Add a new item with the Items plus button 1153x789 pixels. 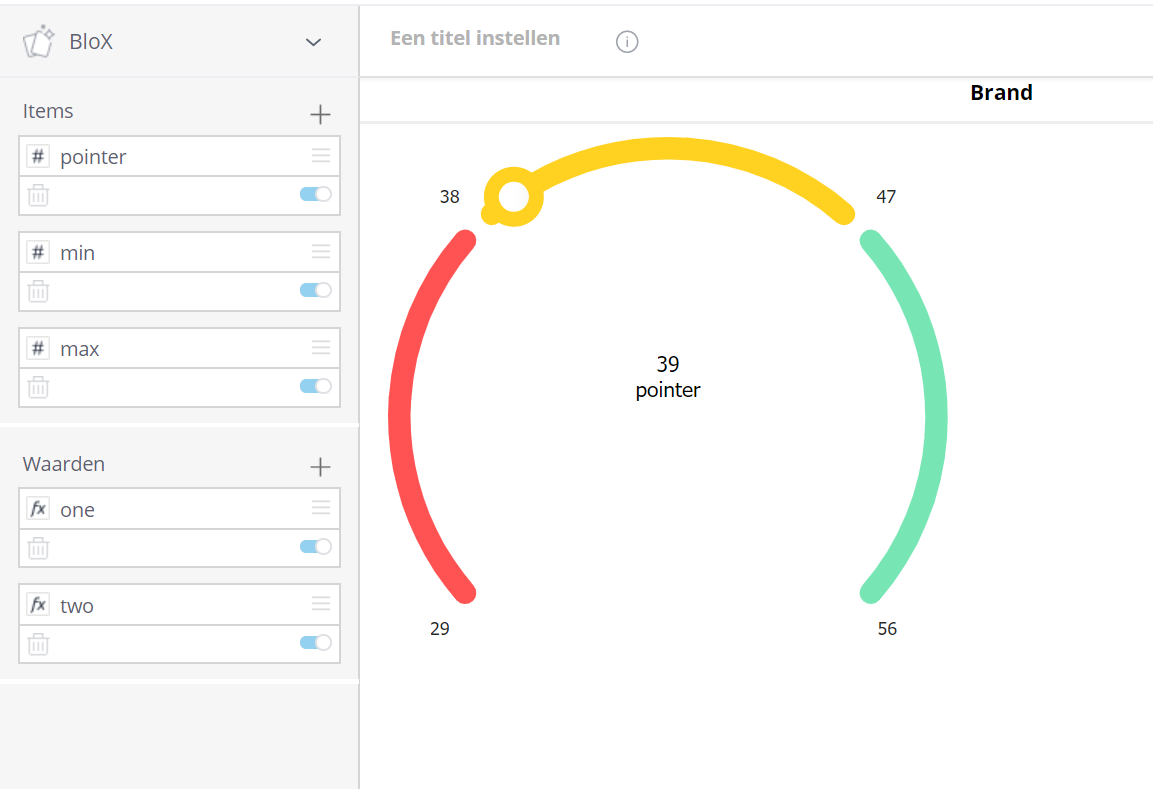320,113
